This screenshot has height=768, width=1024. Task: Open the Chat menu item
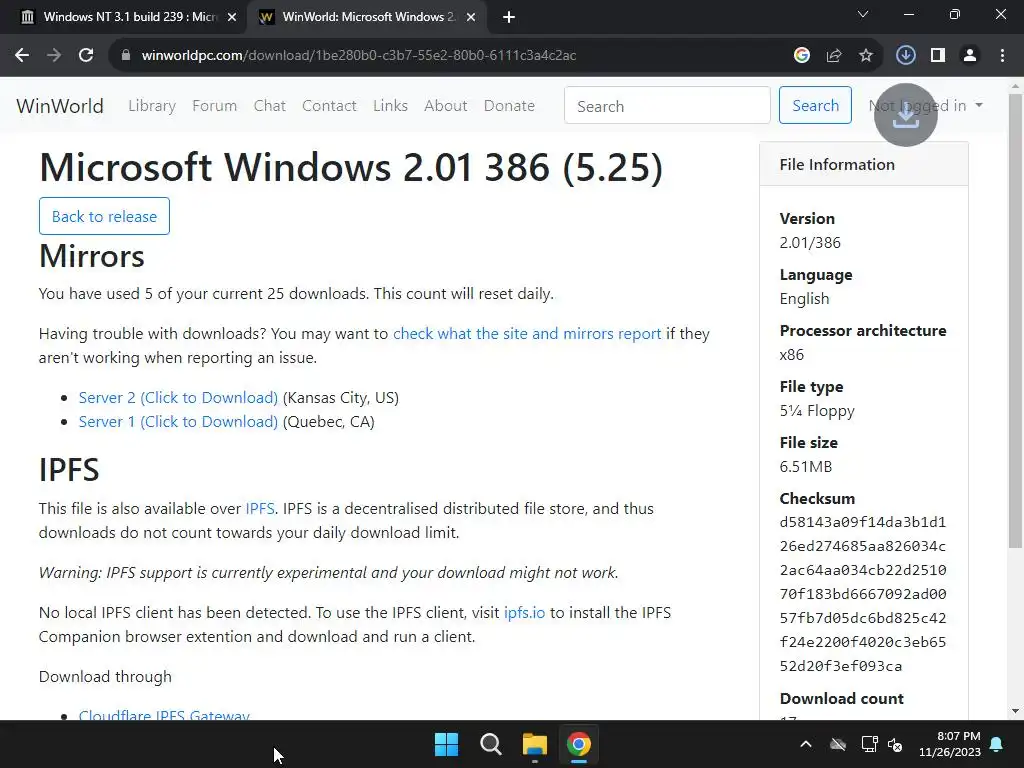(270, 106)
